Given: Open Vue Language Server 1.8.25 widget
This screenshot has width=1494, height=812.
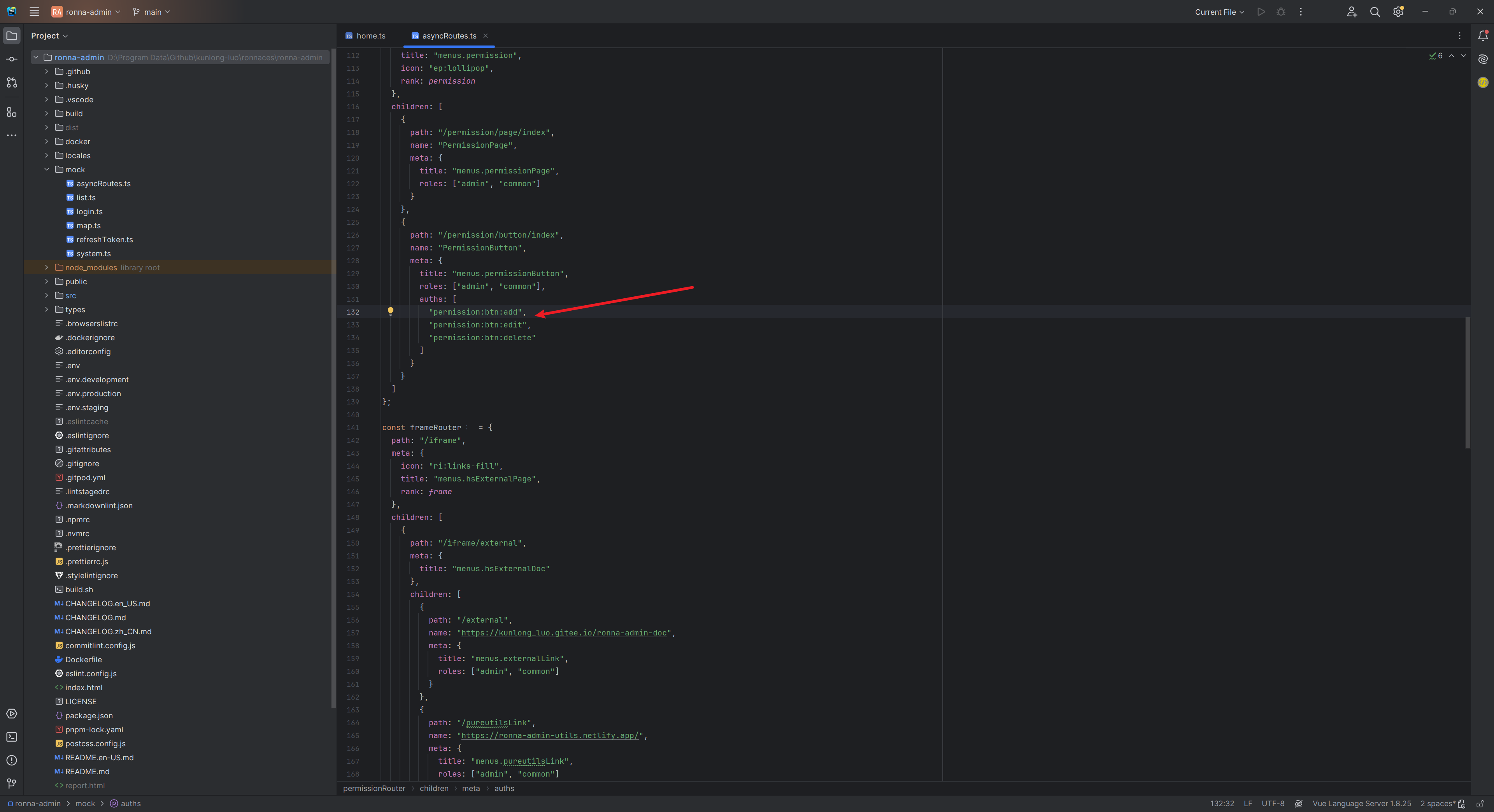Looking at the screenshot, I should 1362,804.
